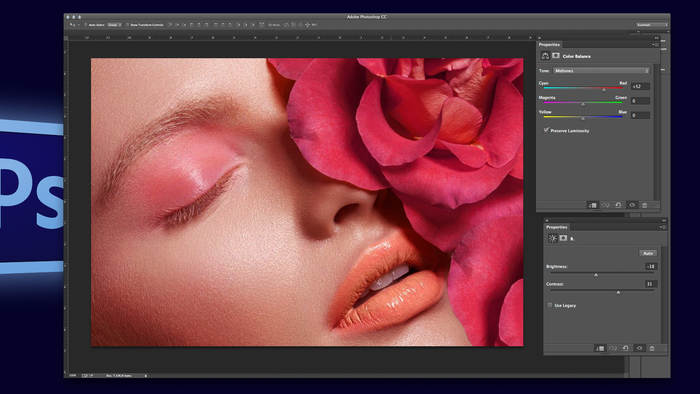The height and width of the screenshot is (394, 700).
Task: Toggle Preserve Luminosity checkbox
Action: coord(546,130)
